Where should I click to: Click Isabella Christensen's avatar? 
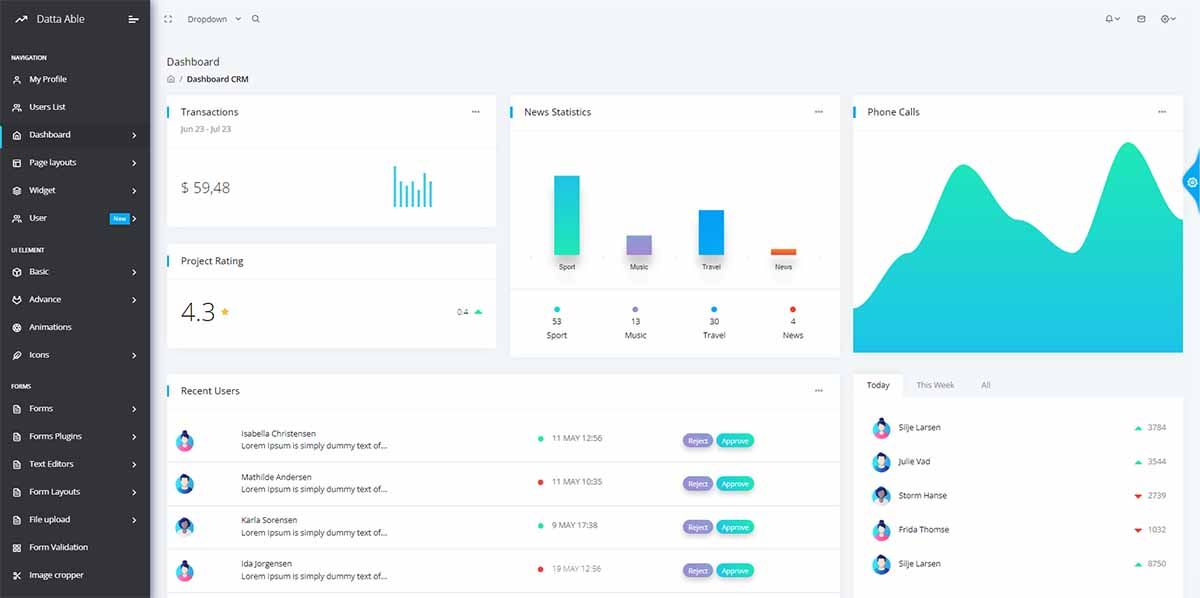[x=185, y=441]
